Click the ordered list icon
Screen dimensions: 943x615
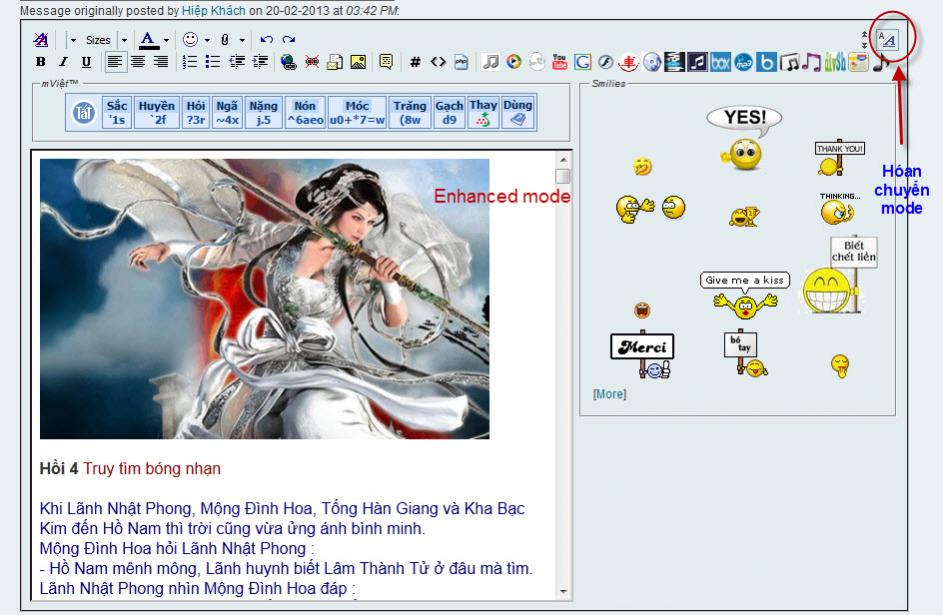point(190,62)
